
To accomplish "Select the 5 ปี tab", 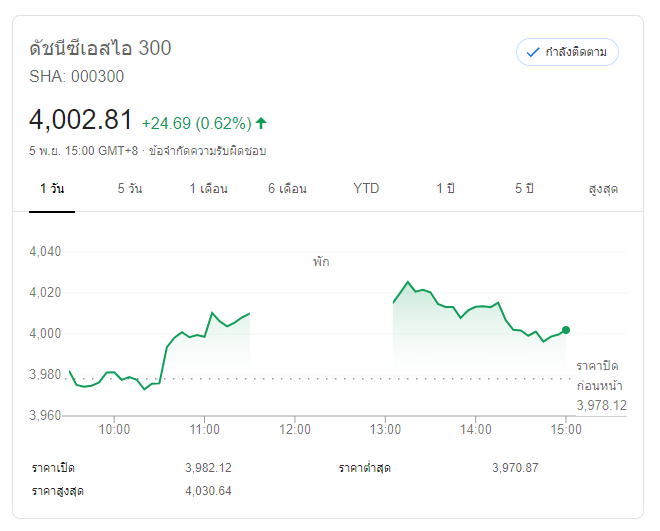I will 526,188.
